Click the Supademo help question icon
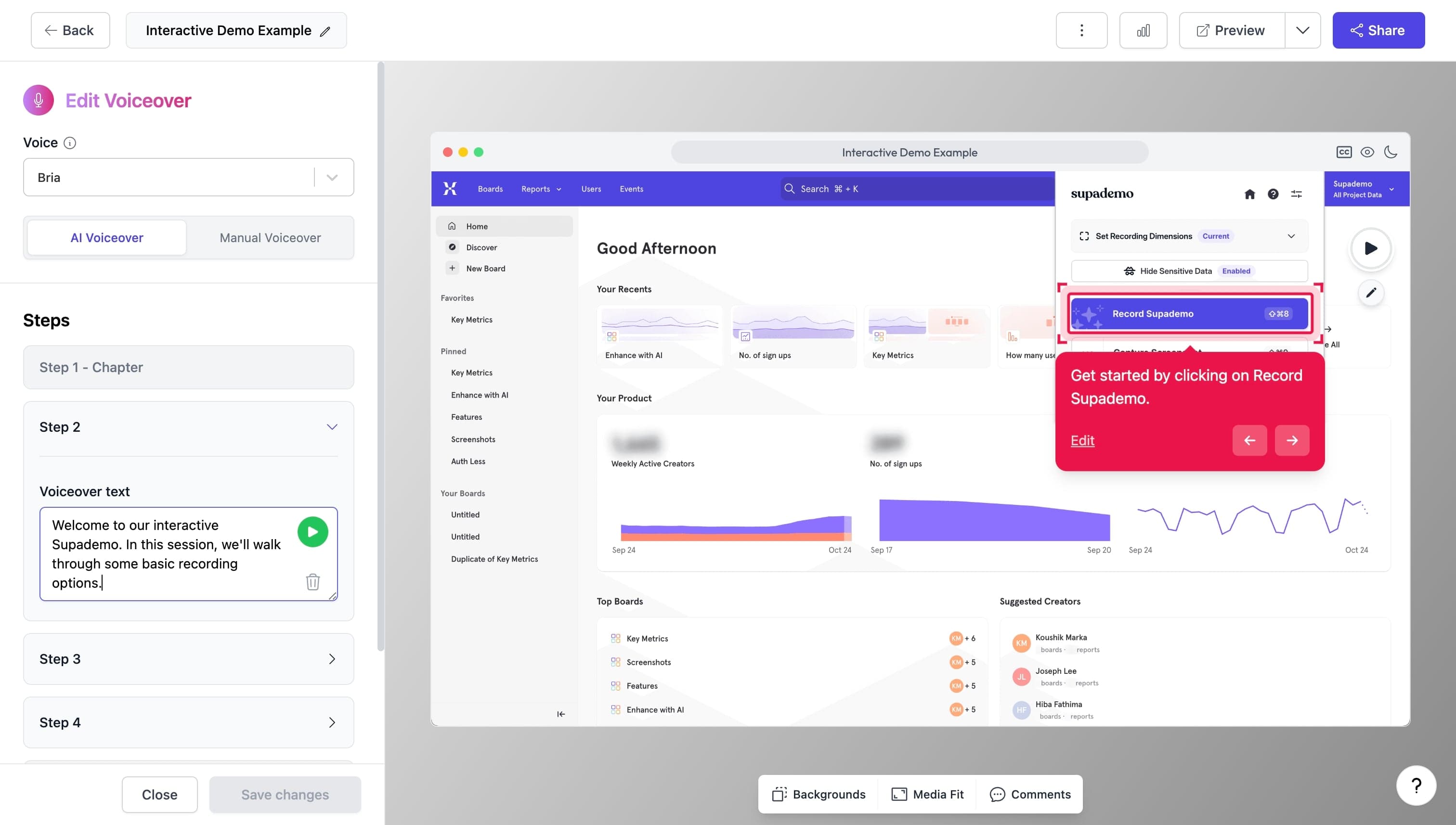Viewport: 1456px width, 825px height. tap(1273, 194)
